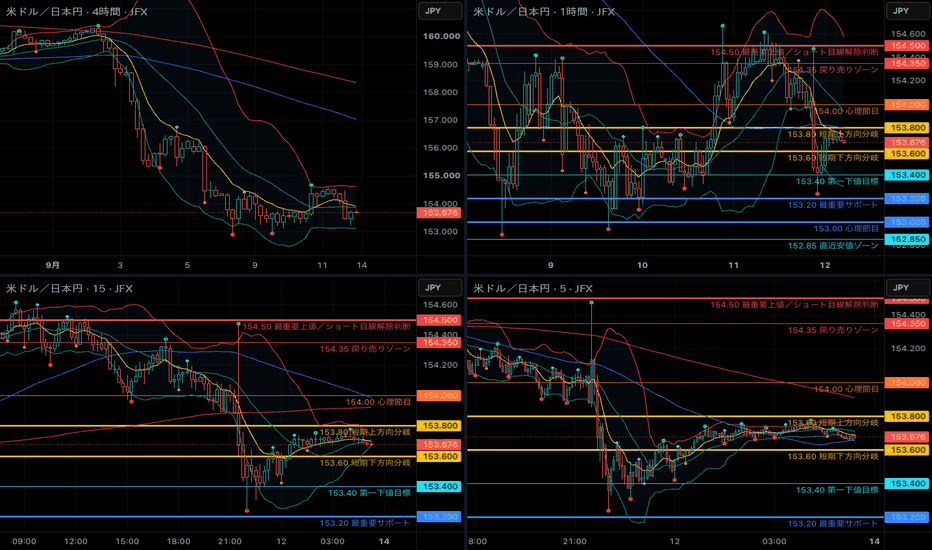Select the 153.20 最重要サポート line label on 1時間 chart
This screenshot has height=550, width=932.
(x=833, y=205)
